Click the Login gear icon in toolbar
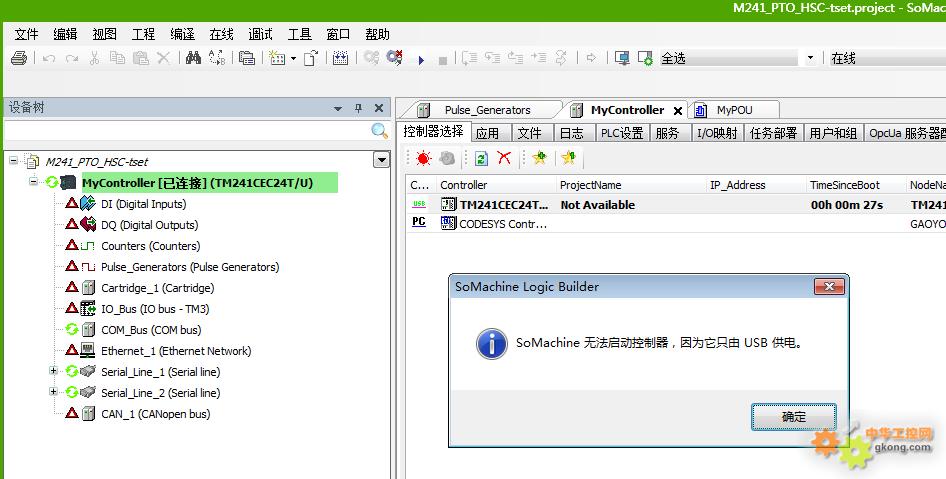The image size is (946, 479). 371,58
